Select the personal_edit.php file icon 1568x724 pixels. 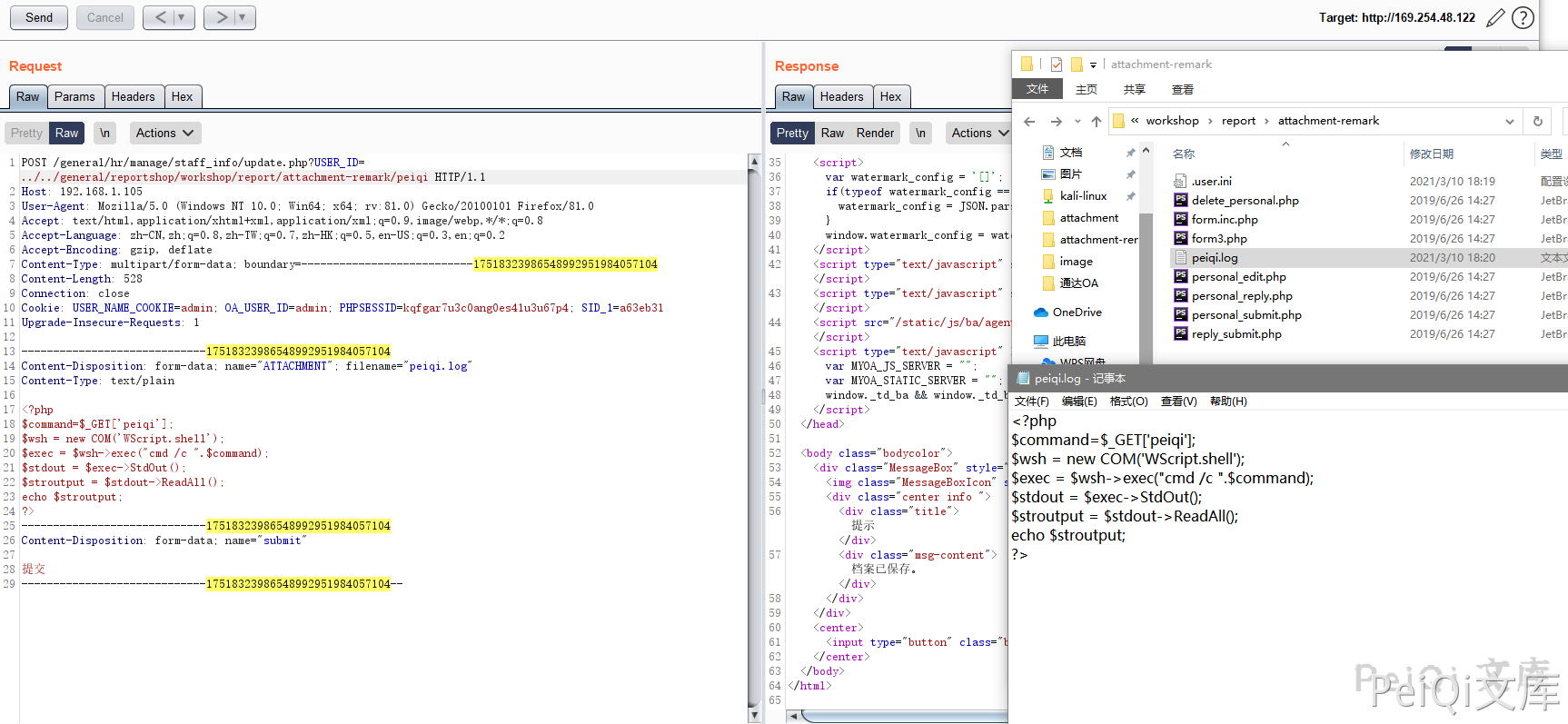pos(1180,276)
